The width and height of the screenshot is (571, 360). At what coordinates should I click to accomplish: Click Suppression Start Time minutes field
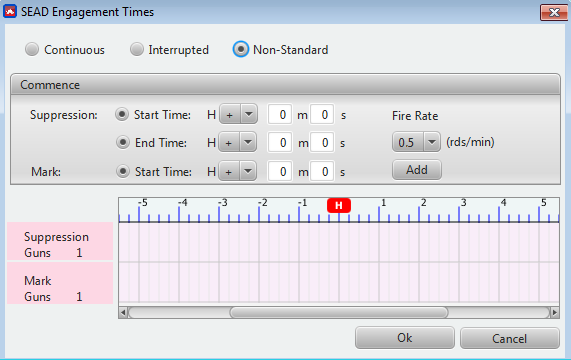click(x=280, y=115)
